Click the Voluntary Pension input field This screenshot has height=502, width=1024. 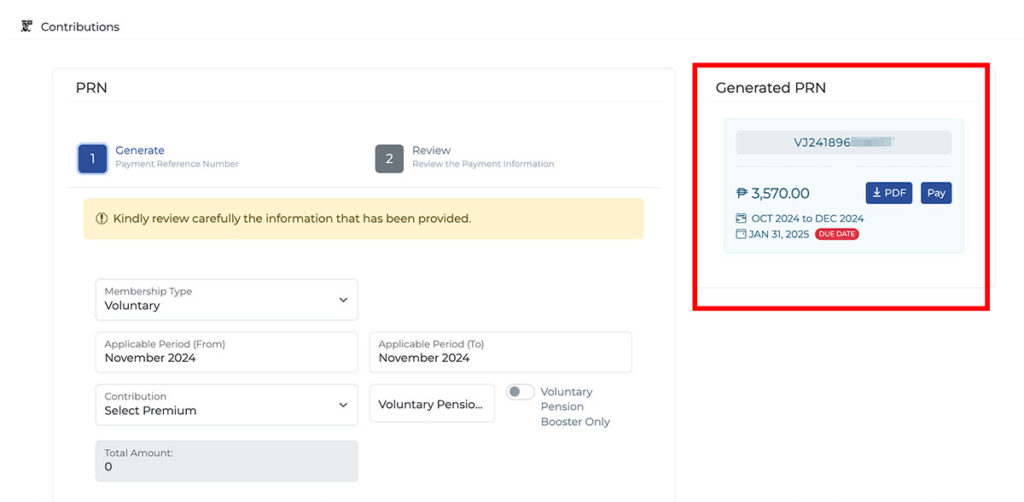[432, 404]
